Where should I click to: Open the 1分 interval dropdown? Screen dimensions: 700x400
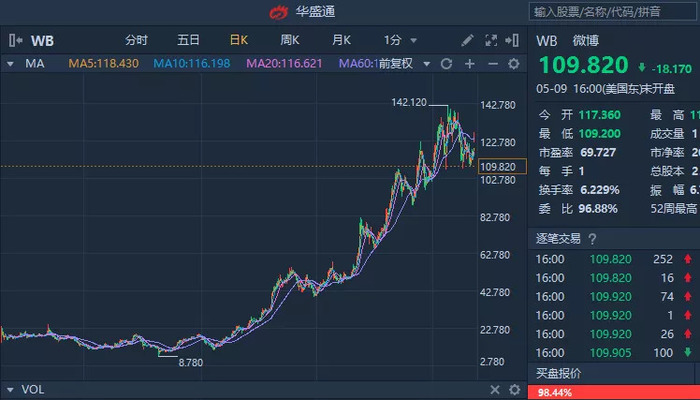400,41
